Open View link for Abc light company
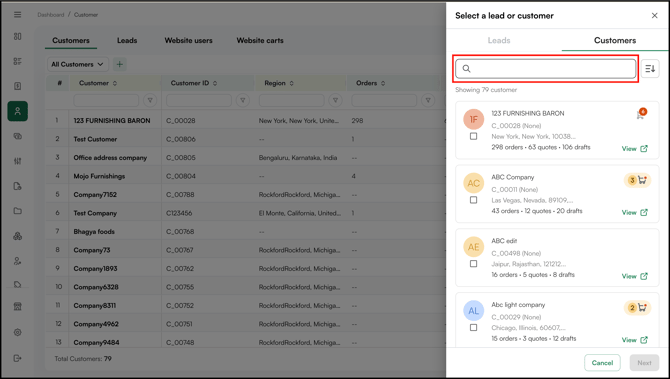This screenshot has width=670, height=379. pos(635,340)
